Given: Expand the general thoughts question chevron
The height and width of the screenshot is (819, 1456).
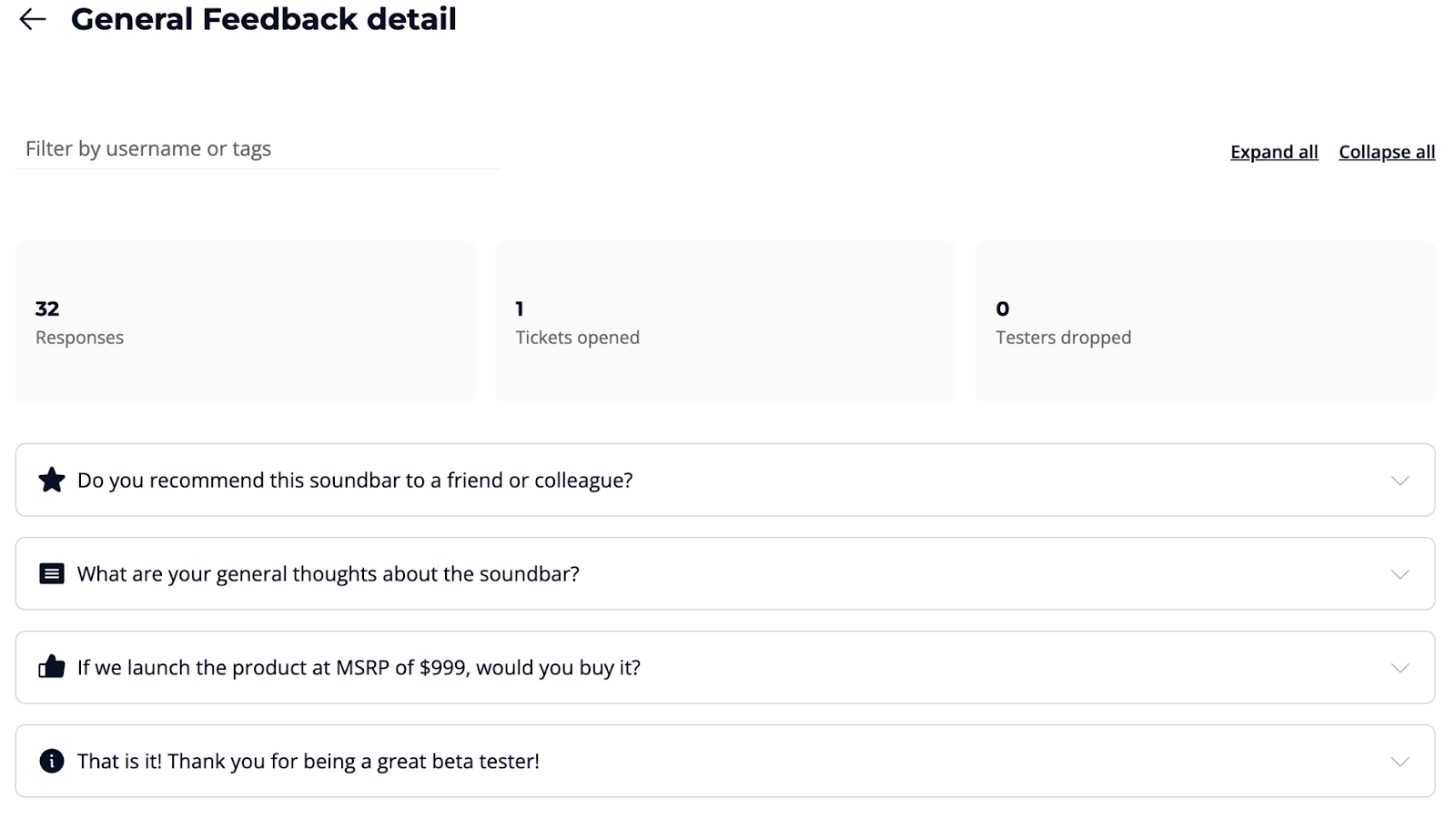Looking at the screenshot, I should tap(1400, 574).
